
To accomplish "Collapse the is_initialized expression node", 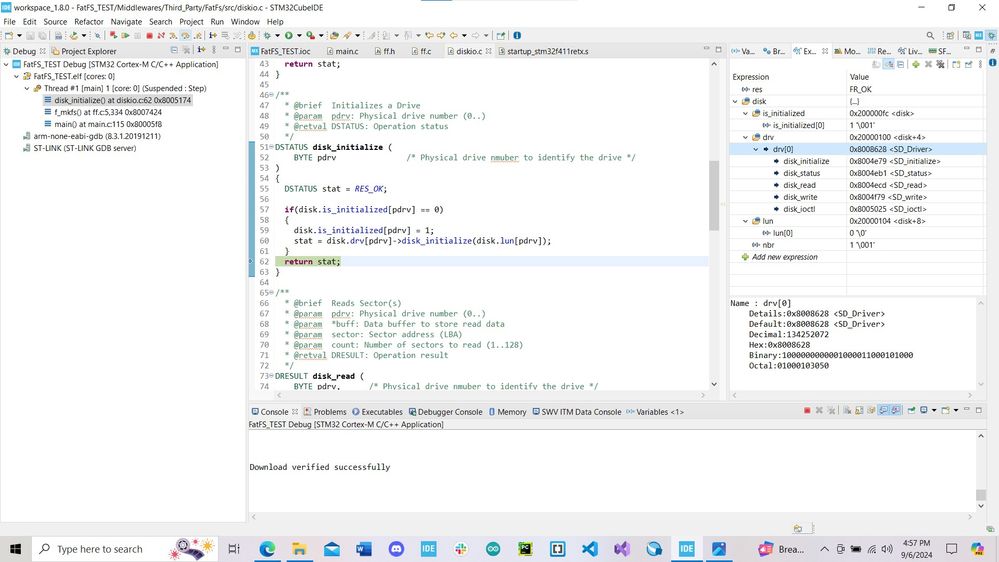I will (745, 113).
